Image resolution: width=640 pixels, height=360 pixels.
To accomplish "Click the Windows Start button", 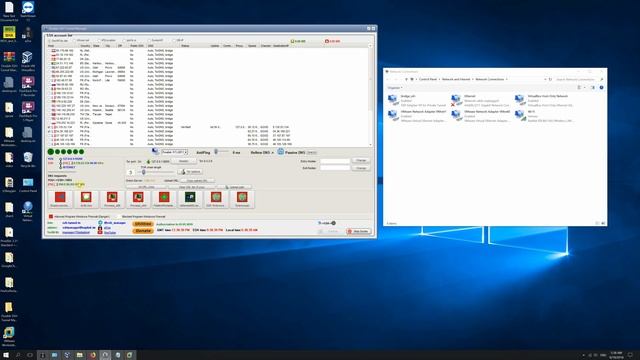I will pos(6,355).
